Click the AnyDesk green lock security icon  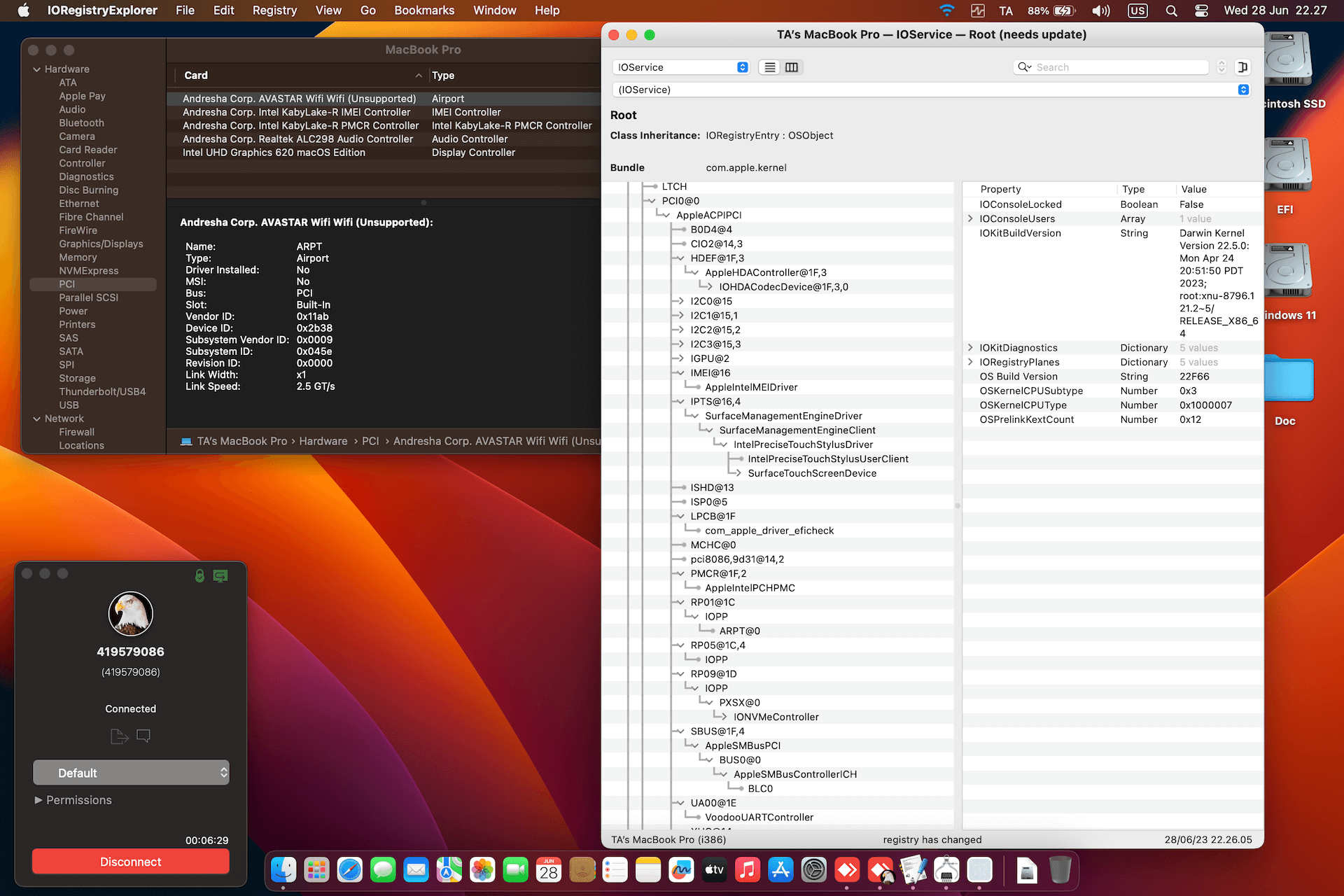199,575
